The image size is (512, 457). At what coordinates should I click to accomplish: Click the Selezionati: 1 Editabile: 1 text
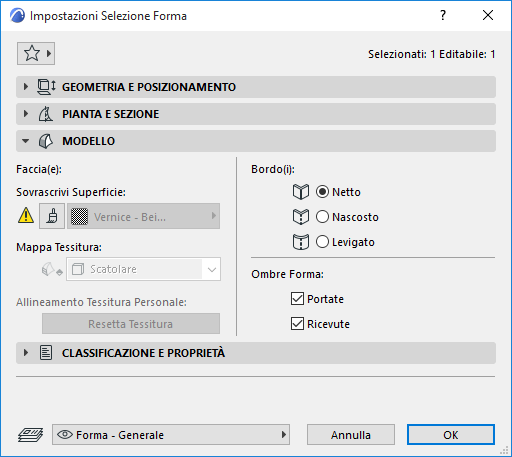(431, 54)
